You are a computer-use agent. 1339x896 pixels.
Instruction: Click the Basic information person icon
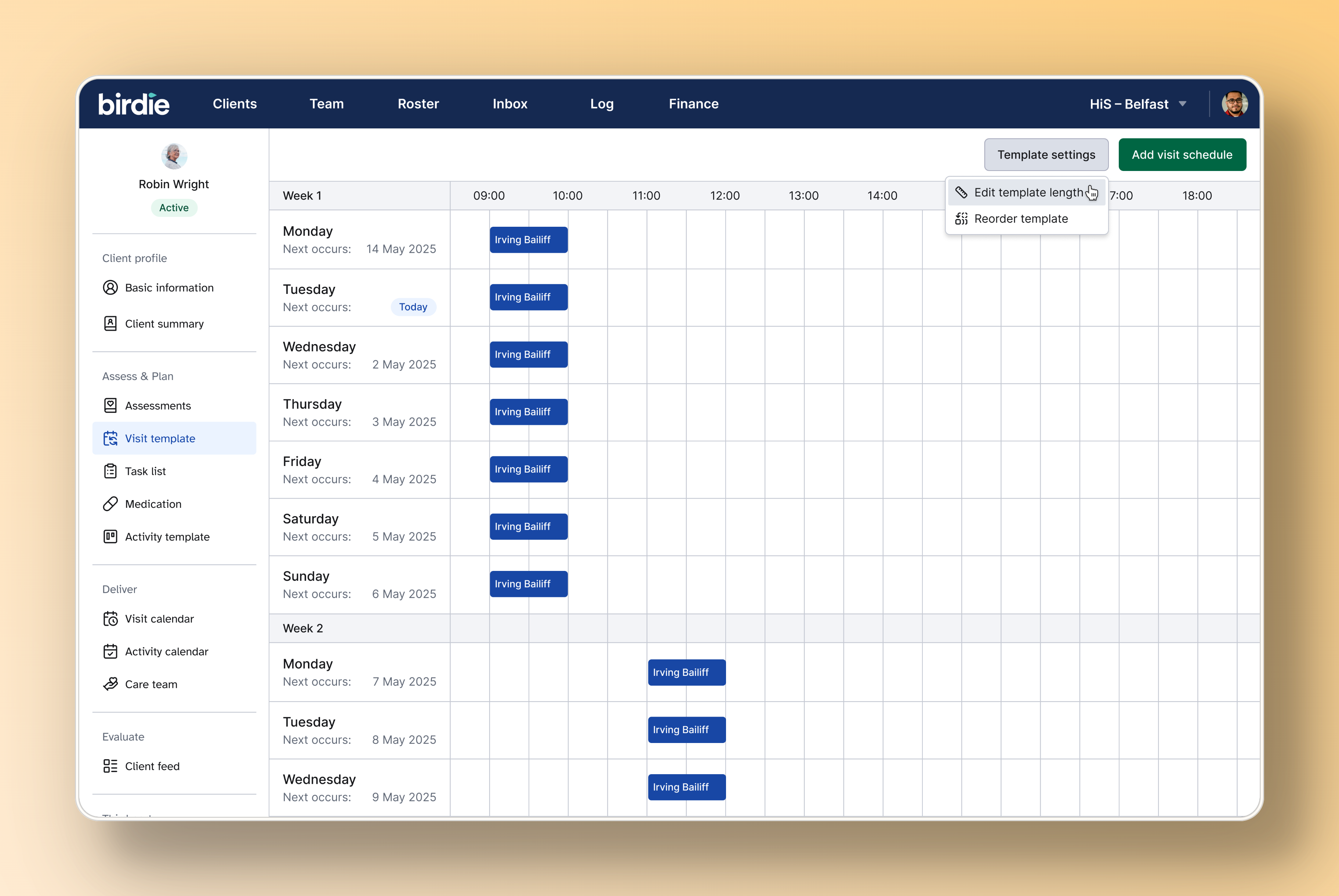(110, 287)
